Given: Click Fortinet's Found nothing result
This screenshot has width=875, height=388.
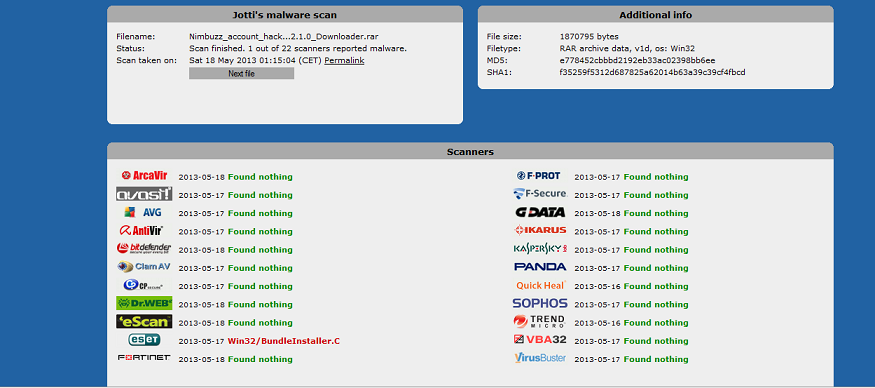Looking at the screenshot, I should coord(260,359).
